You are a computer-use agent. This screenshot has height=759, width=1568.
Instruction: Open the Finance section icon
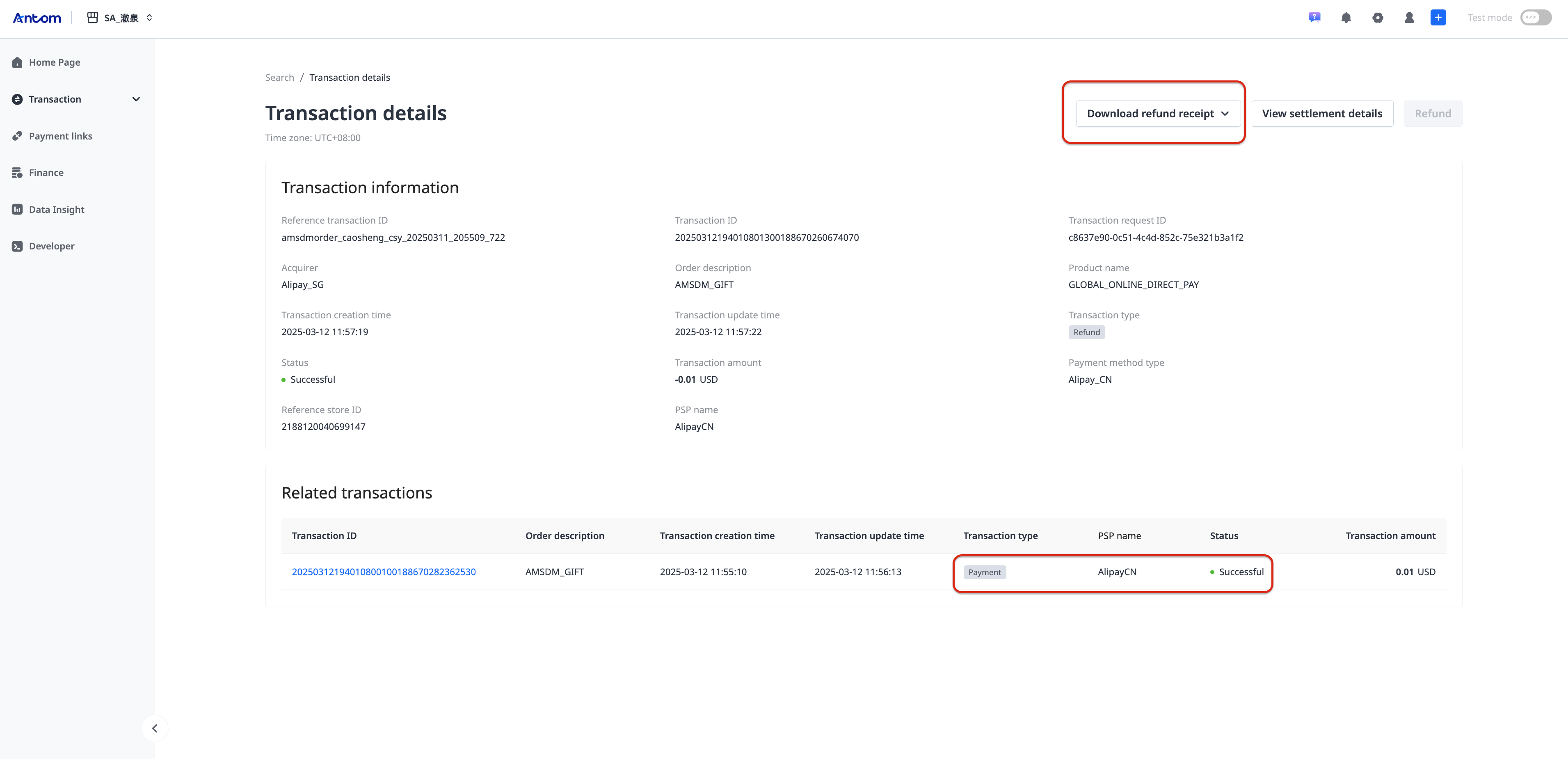(x=18, y=172)
